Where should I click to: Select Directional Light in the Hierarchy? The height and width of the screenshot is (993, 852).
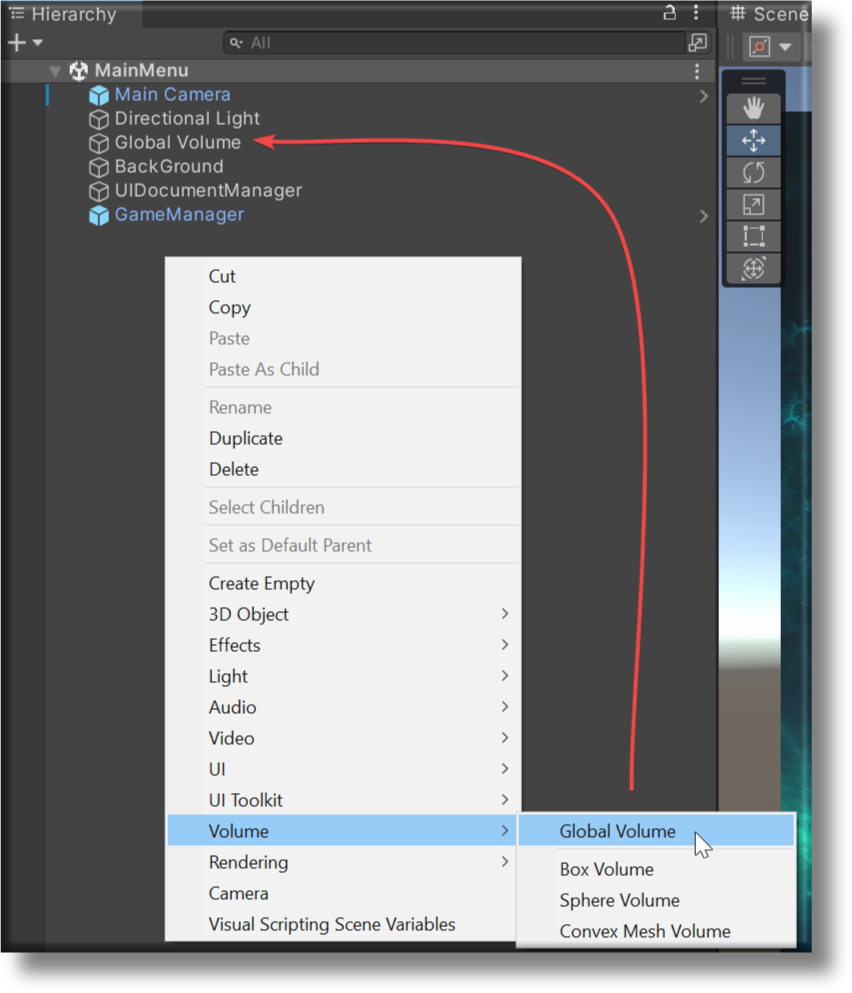point(186,118)
